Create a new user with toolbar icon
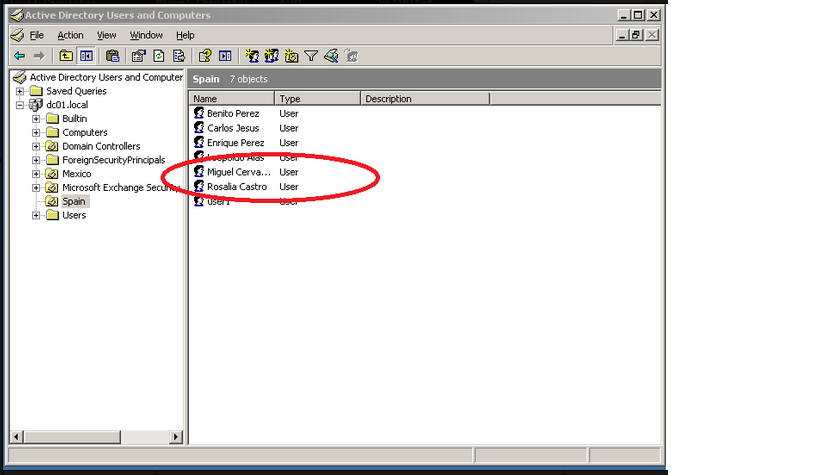The image size is (819, 475). tap(252, 55)
